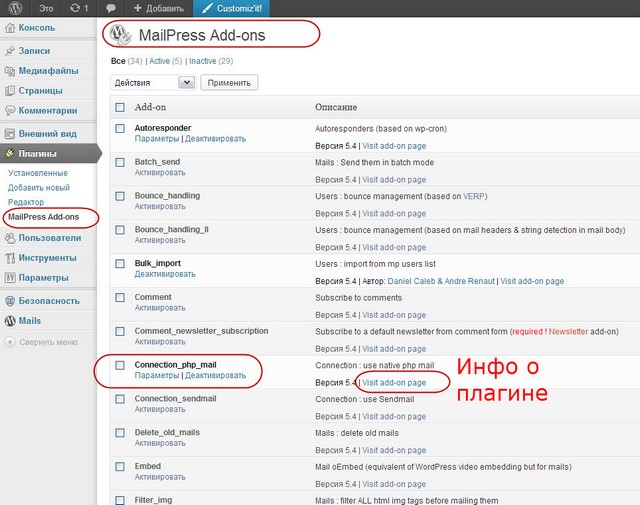
Task: Click the Медиафайлы media icon
Action: point(10,71)
